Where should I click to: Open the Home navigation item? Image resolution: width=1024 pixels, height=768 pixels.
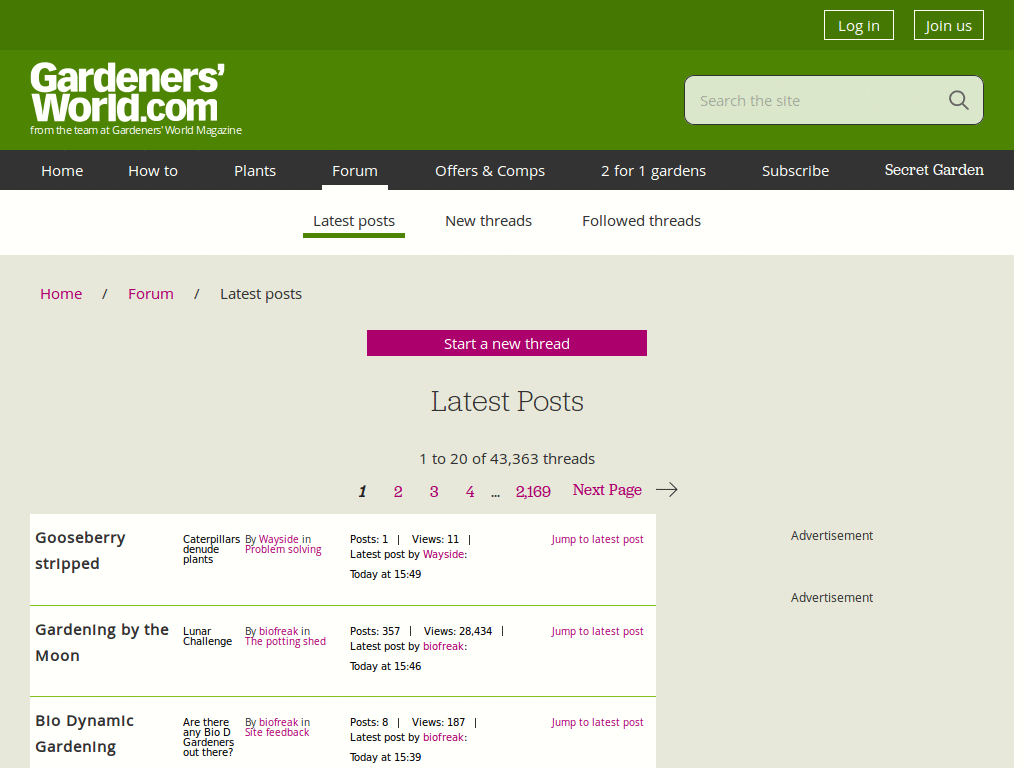click(x=62, y=170)
